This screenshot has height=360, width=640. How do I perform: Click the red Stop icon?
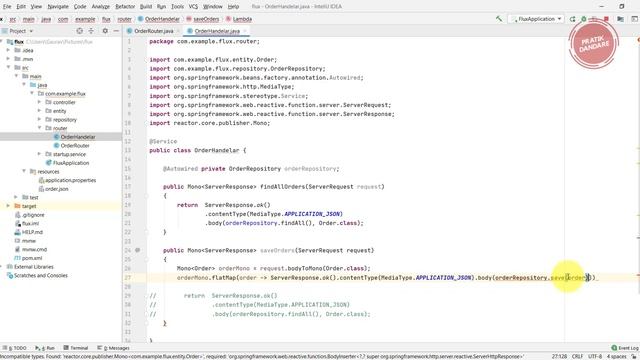(607, 19)
